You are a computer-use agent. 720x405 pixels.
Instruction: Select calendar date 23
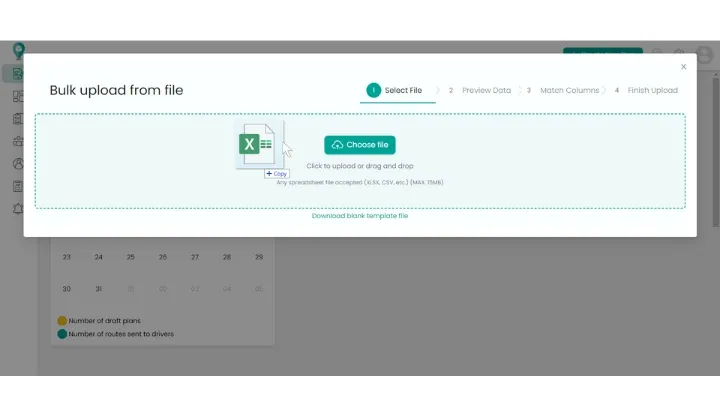pyautogui.click(x=67, y=257)
